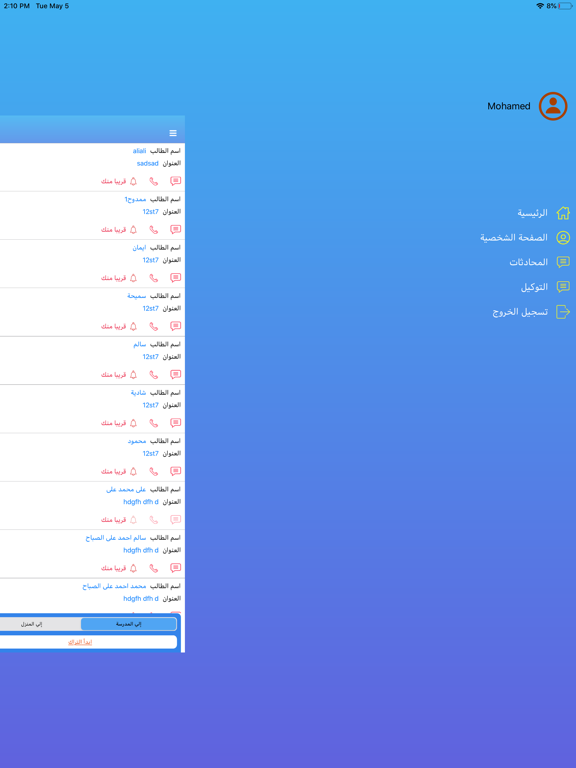The height and width of the screenshot is (768, 576).
Task: Tap the ابدأ الرحلة start trip button
Action: pyautogui.click(x=80, y=642)
